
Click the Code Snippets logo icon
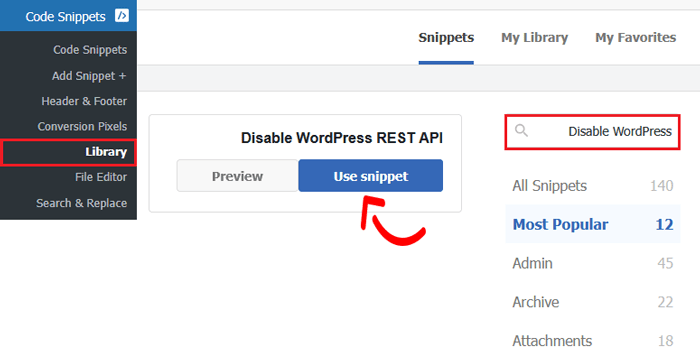click(122, 16)
